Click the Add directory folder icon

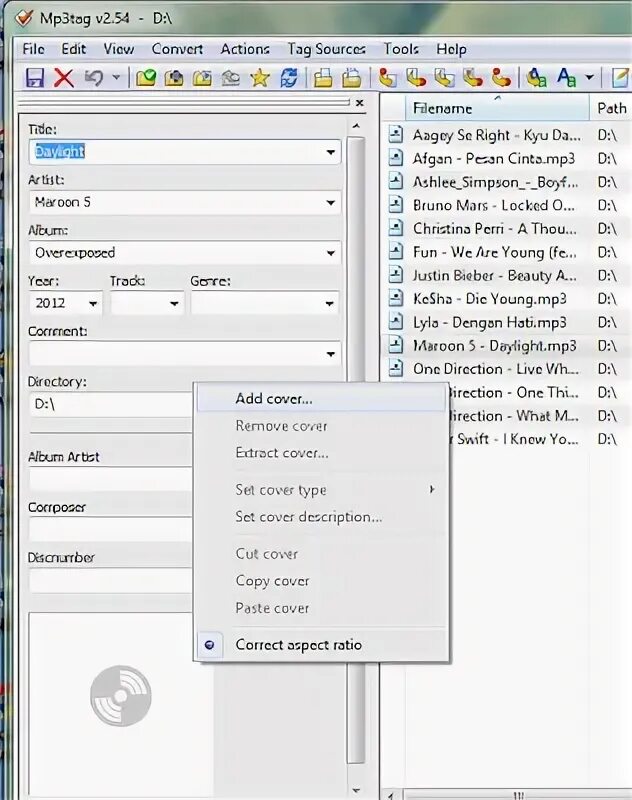(x=174, y=78)
